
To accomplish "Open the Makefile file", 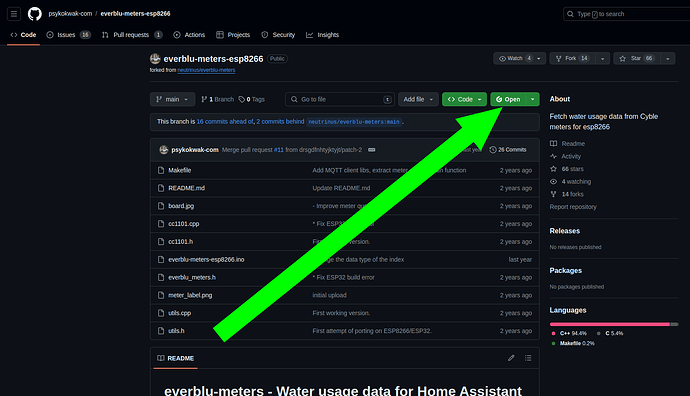I will click(x=180, y=170).
